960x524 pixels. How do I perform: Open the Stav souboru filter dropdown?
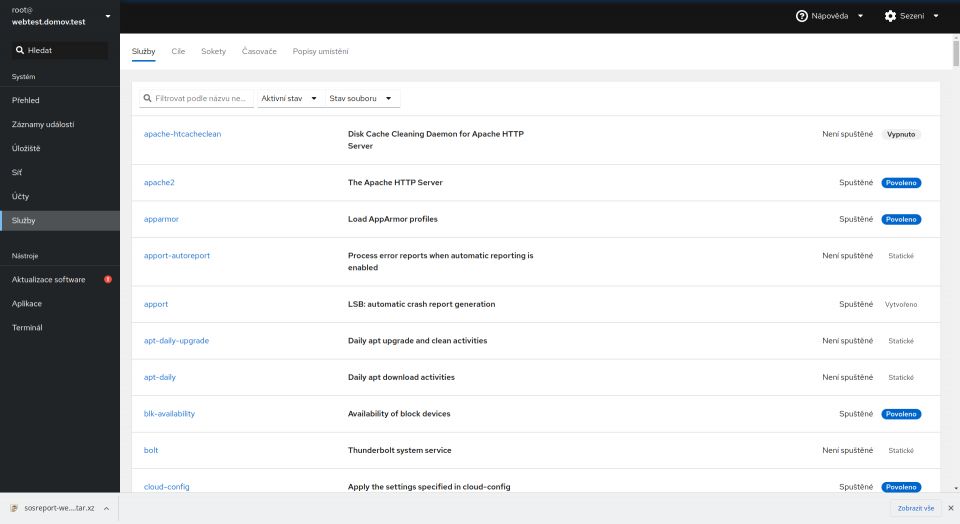(361, 98)
